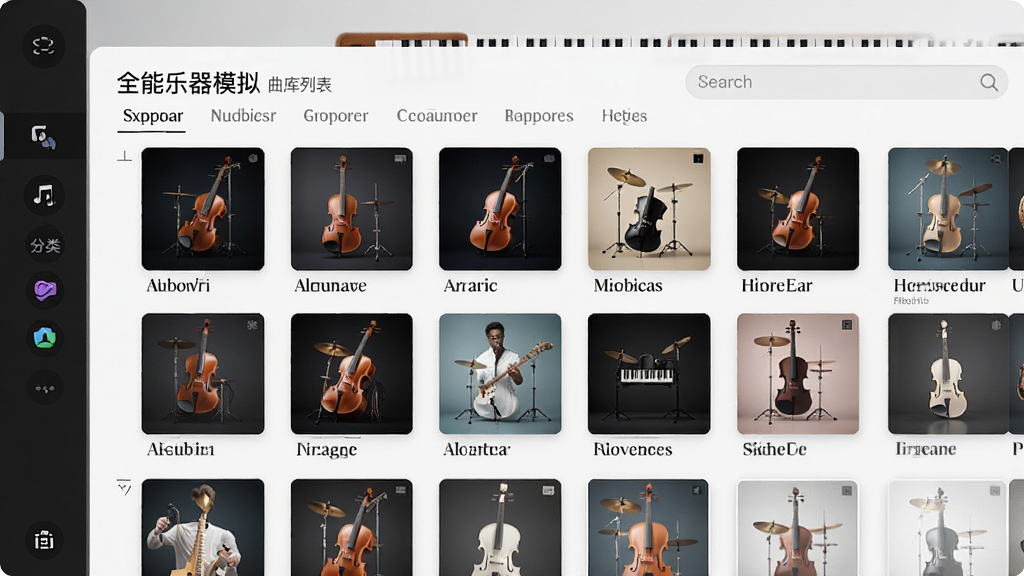The height and width of the screenshot is (576, 1024).
Task: Click the HioreEar name label
Action: tap(776, 285)
